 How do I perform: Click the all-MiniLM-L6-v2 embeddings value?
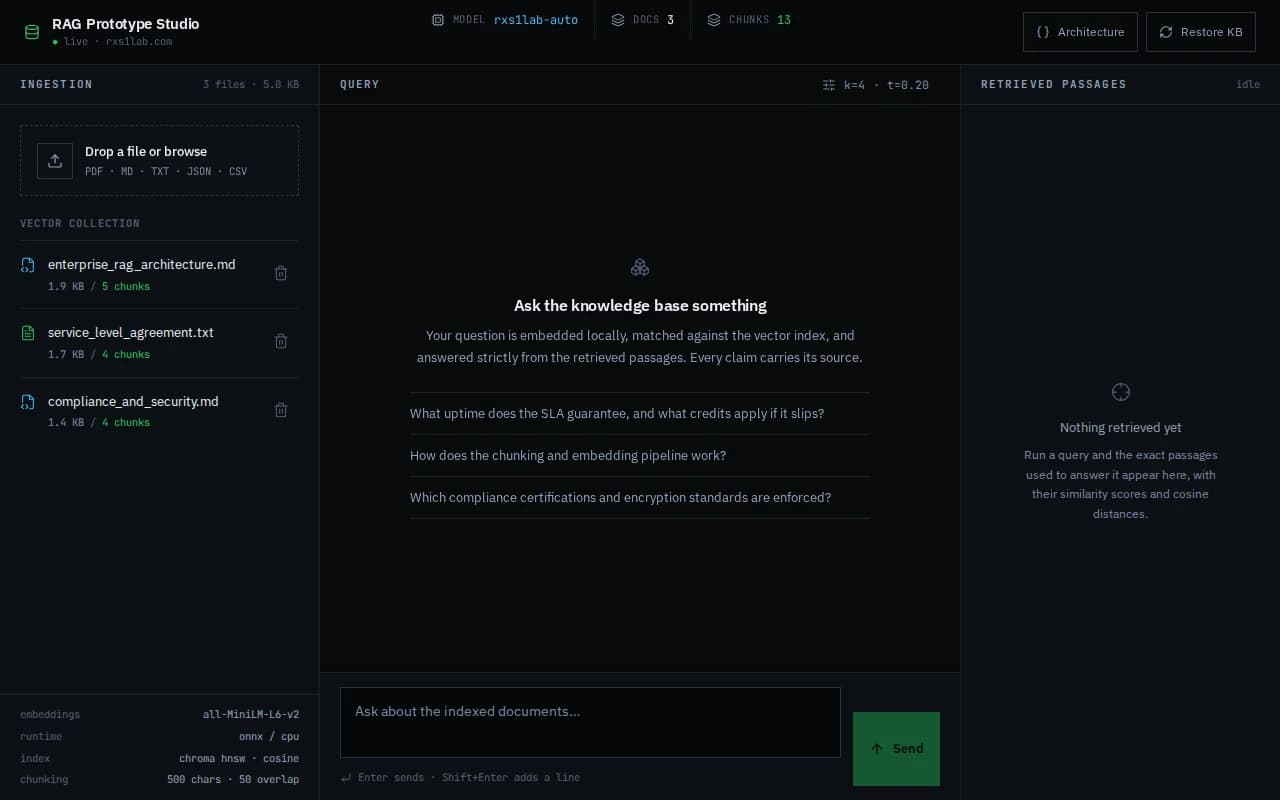(251, 715)
